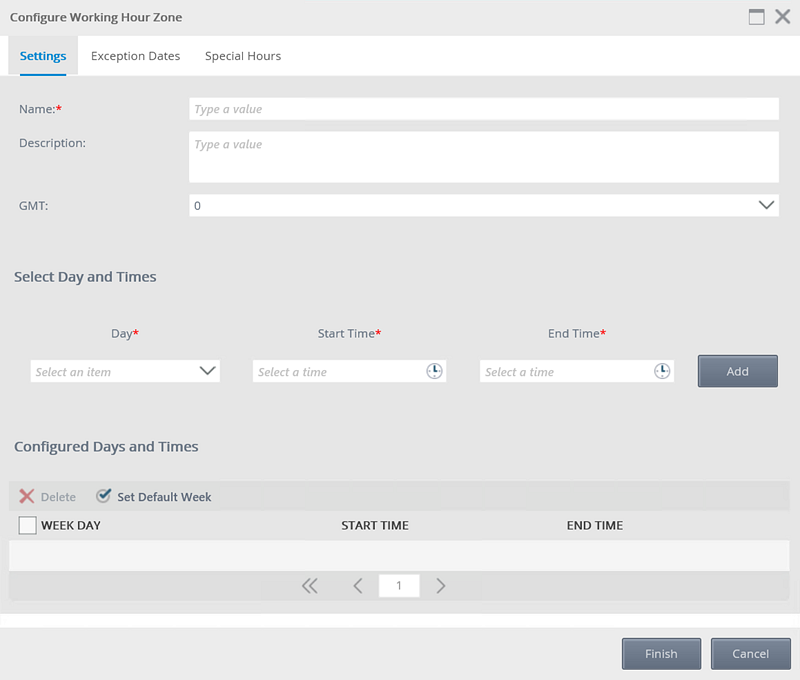Open the Day selection dropdown

207,371
